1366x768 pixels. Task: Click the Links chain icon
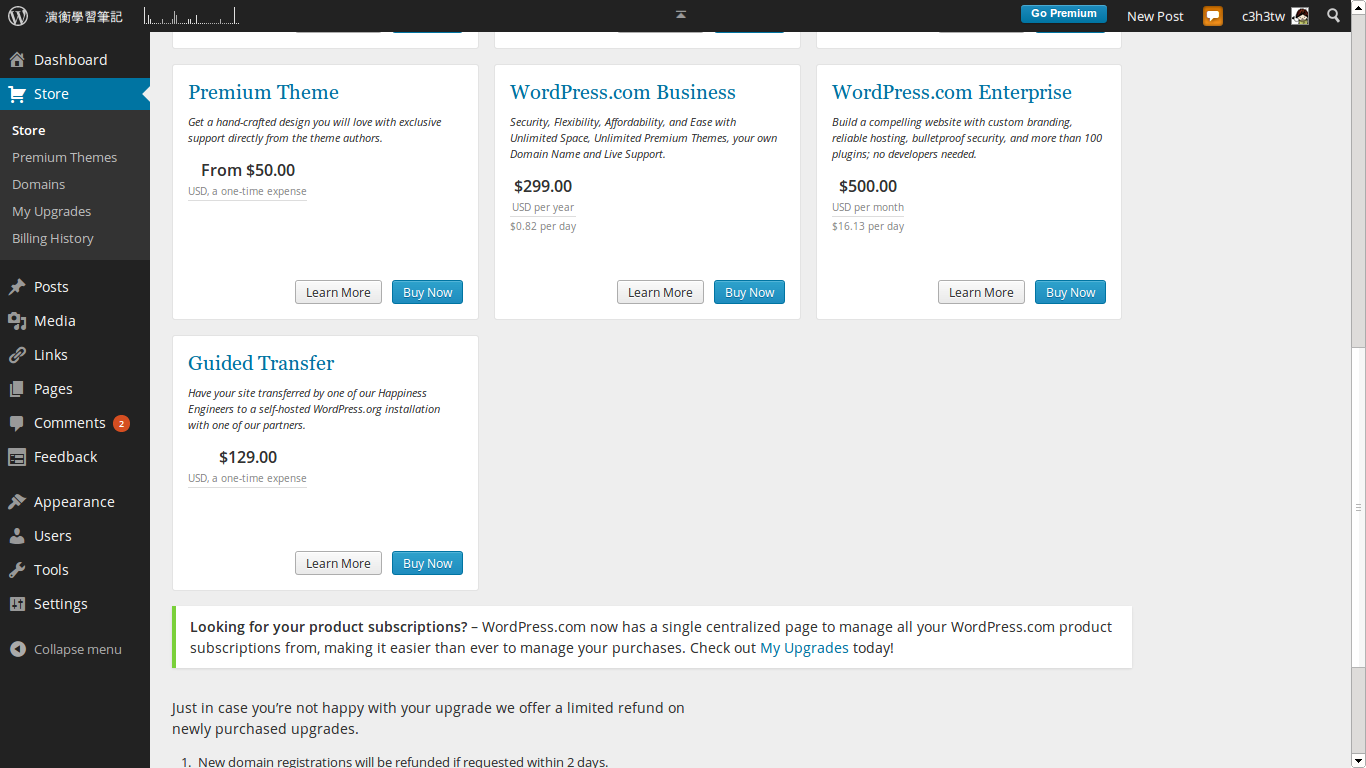click(x=17, y=355)
